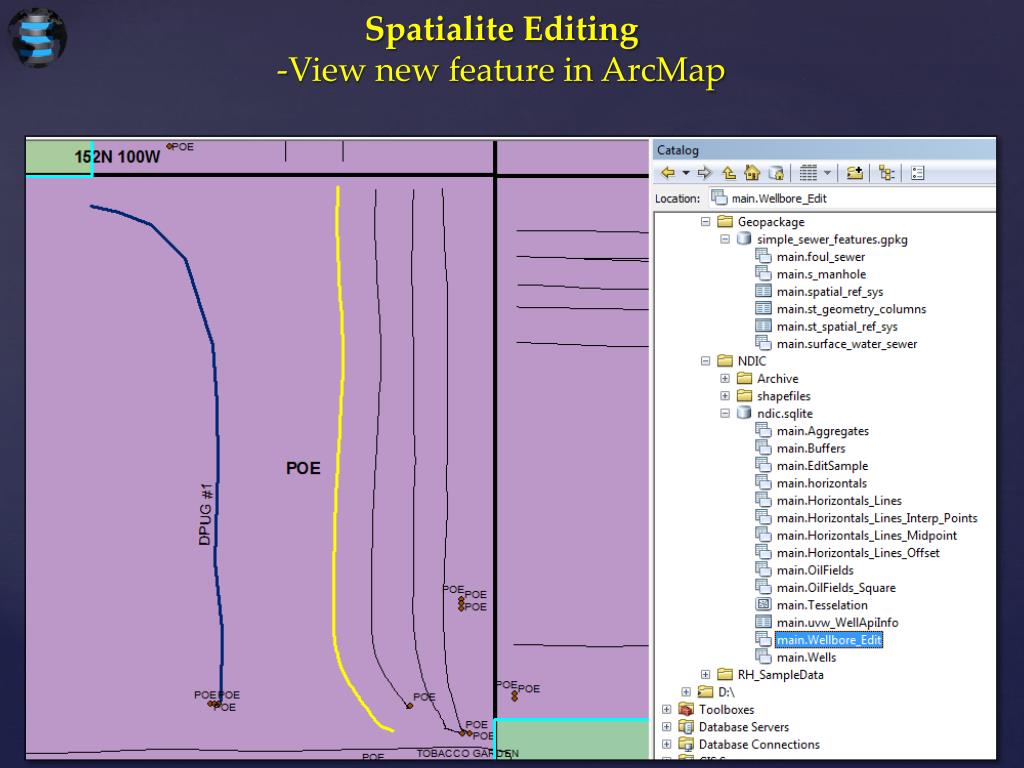Expand the shapefiles folder
The image size is (1024, 768).
pos(725,396)
